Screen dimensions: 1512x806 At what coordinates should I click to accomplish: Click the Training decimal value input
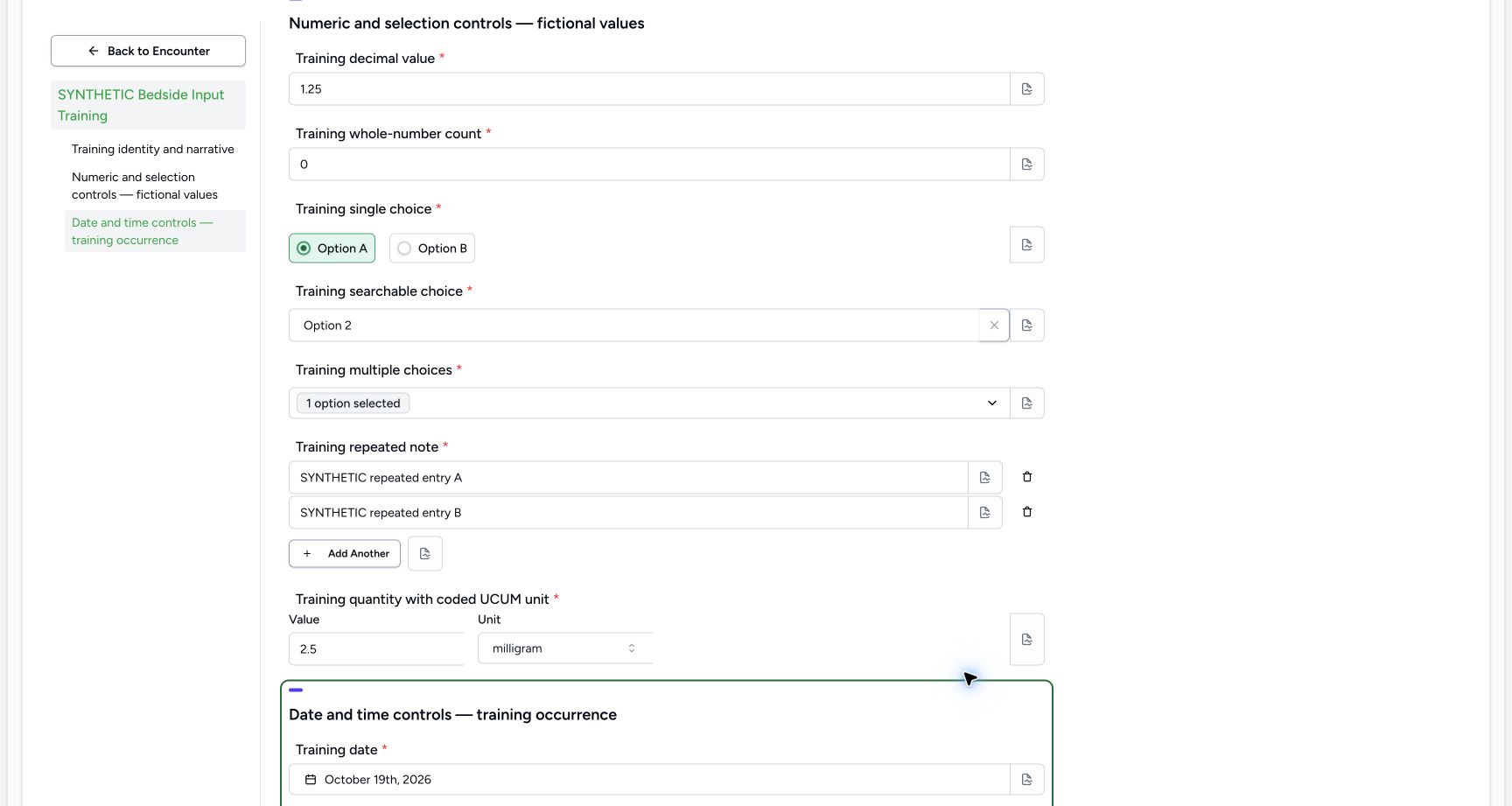pyautogui.click(x=649, y=89)
